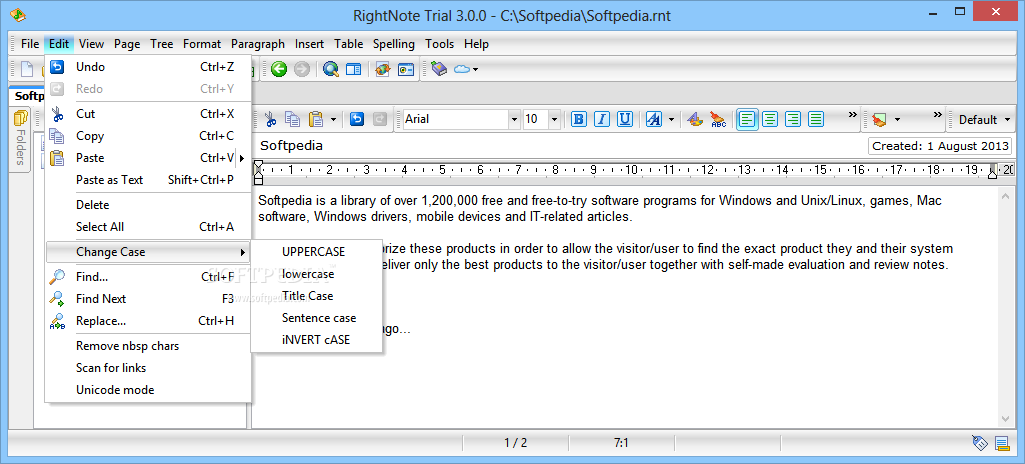Open the highlighter dropdown arrow
This screenshot has width=1025, height=464.
point(897,120)
